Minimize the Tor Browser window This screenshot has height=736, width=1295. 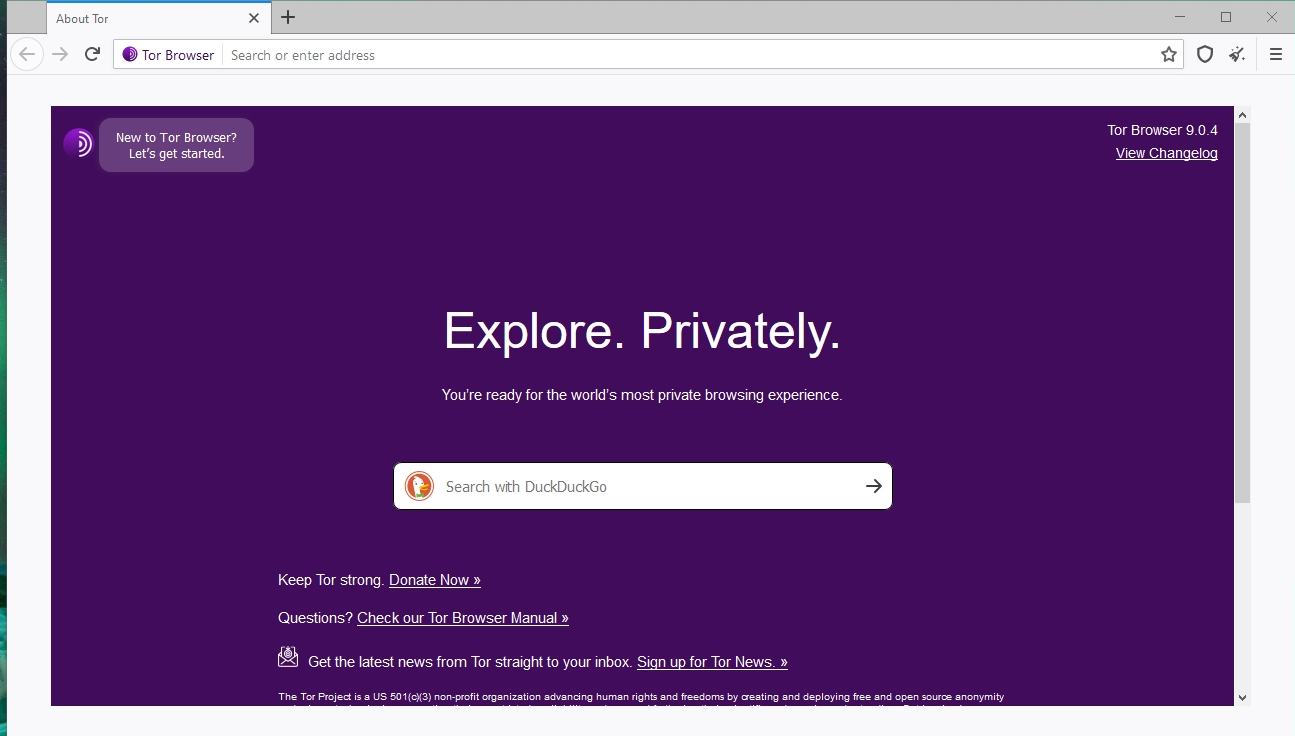pos(1180,17)
